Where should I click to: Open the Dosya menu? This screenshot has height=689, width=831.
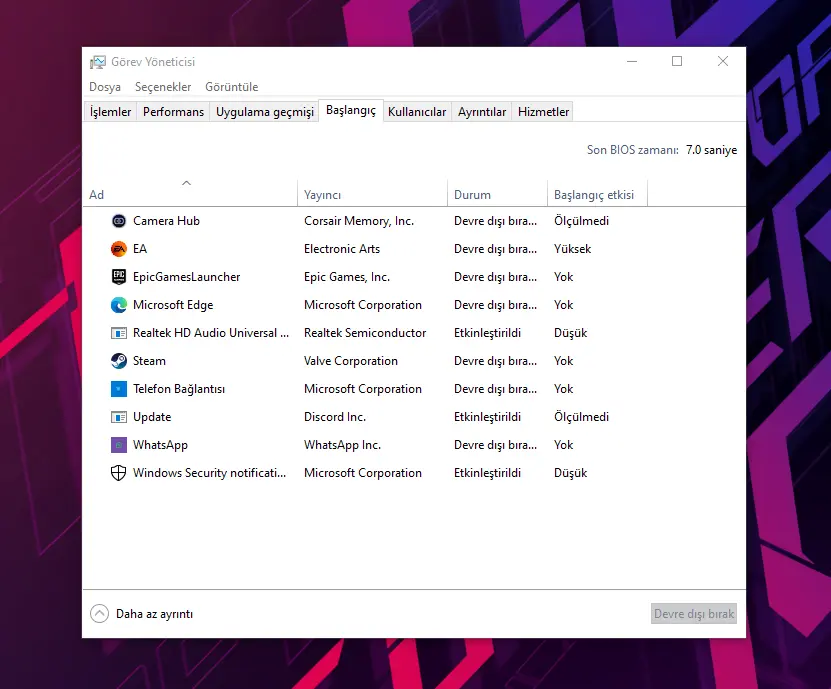point(105,87)
